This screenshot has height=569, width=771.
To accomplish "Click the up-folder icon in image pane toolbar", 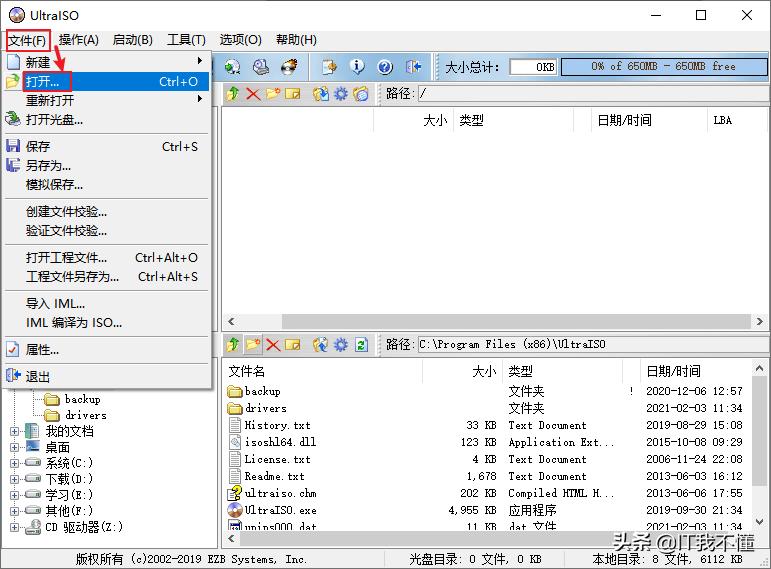I will 233,93.
